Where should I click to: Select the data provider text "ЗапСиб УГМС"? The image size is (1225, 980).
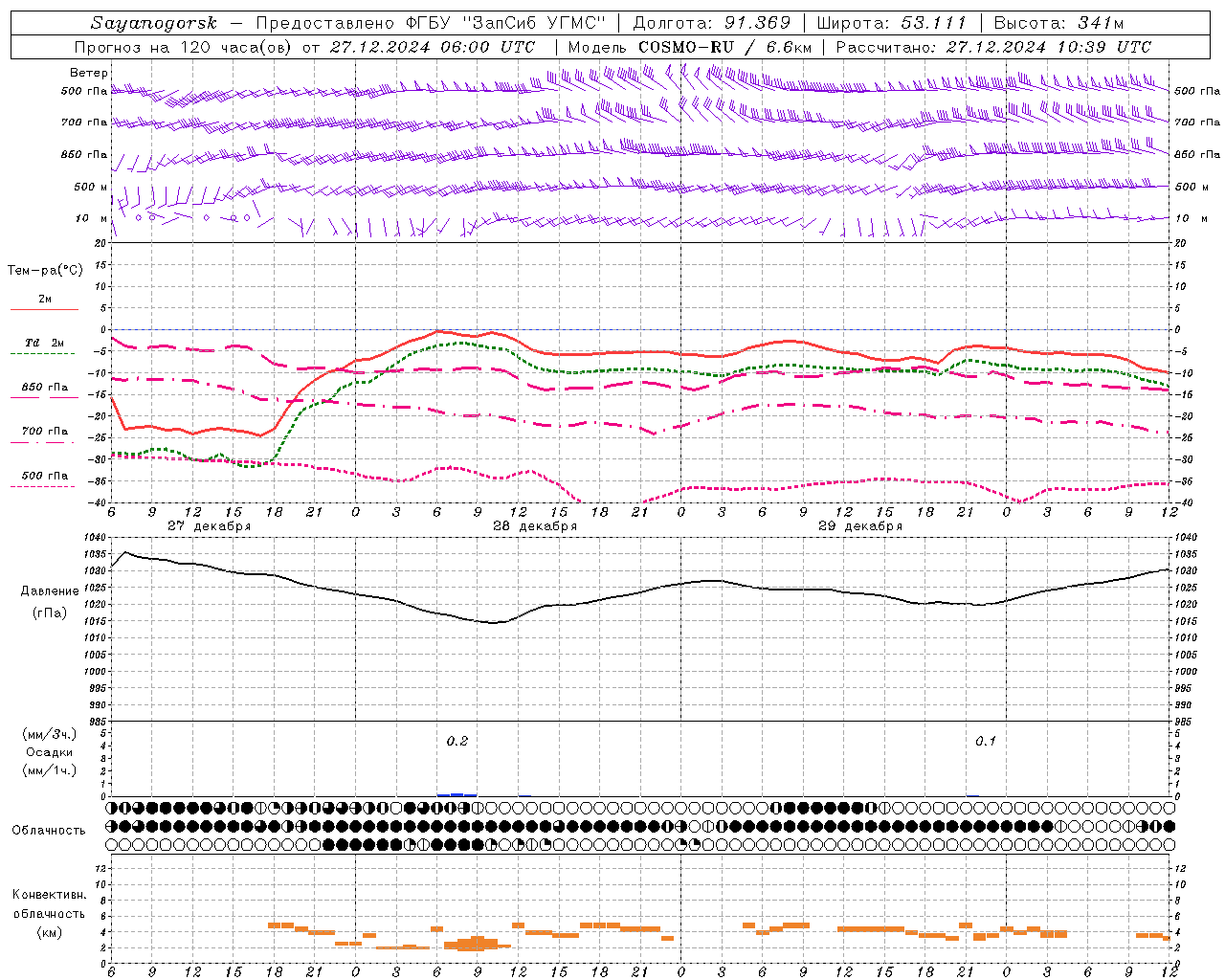click(x=536, y=23)
